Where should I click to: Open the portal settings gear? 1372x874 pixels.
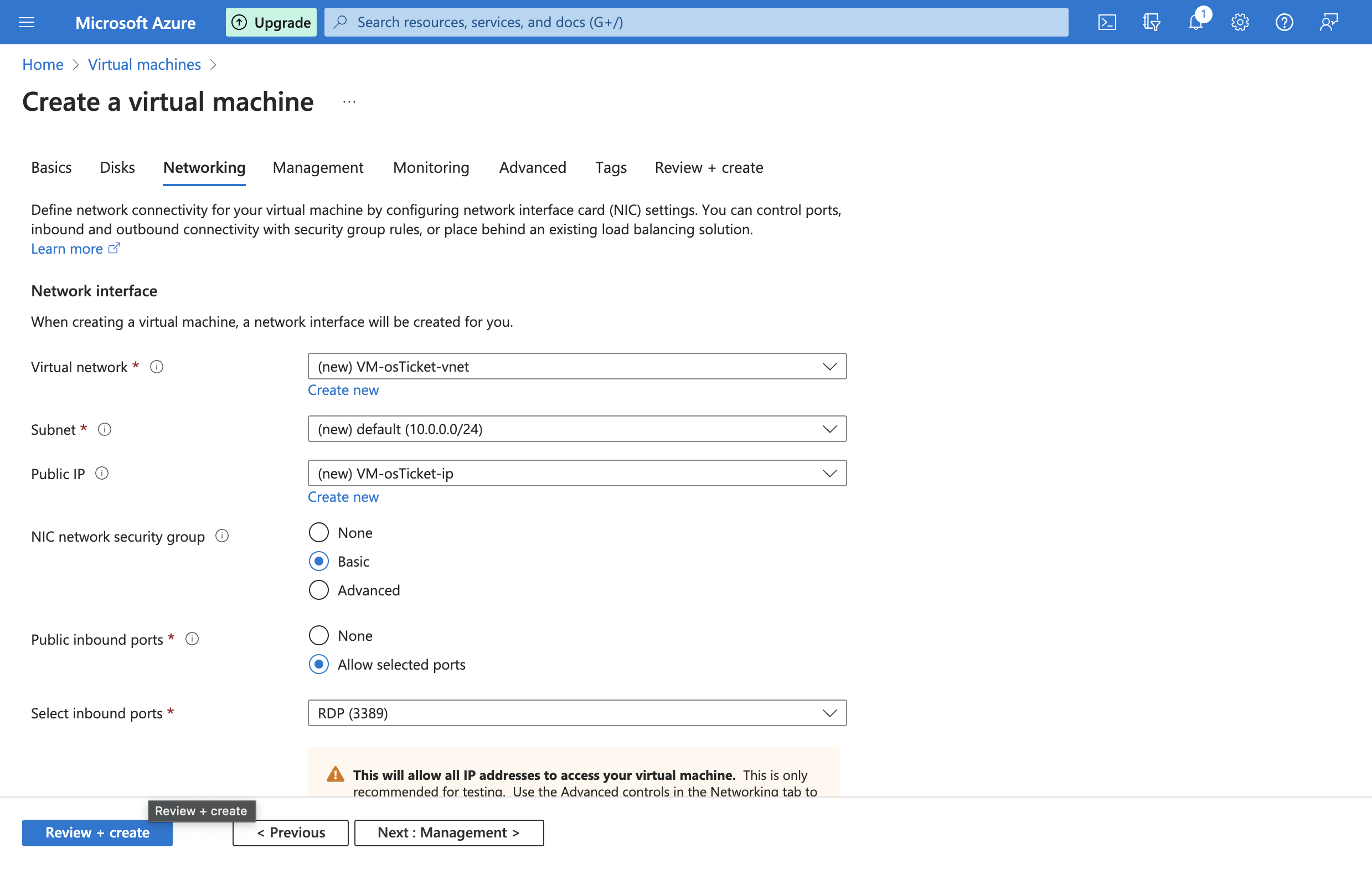click(1240, 22)
